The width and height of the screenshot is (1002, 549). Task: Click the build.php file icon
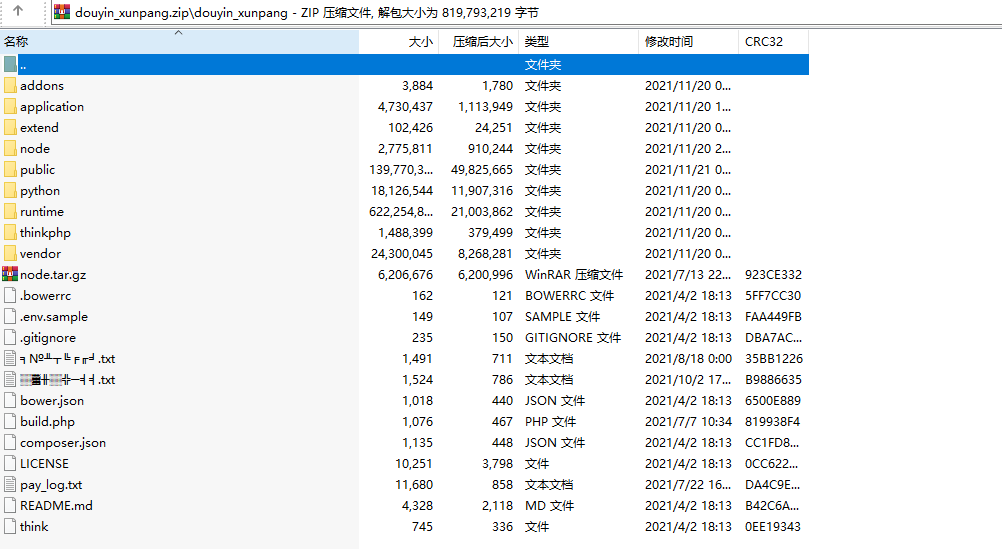pyautogui.click(x=10, y=422)
